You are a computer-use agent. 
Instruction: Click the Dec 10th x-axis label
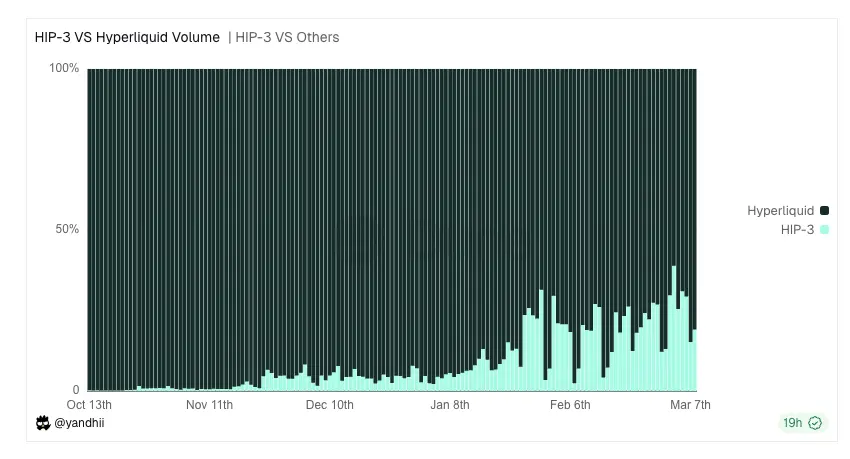[x=330, y=405]
